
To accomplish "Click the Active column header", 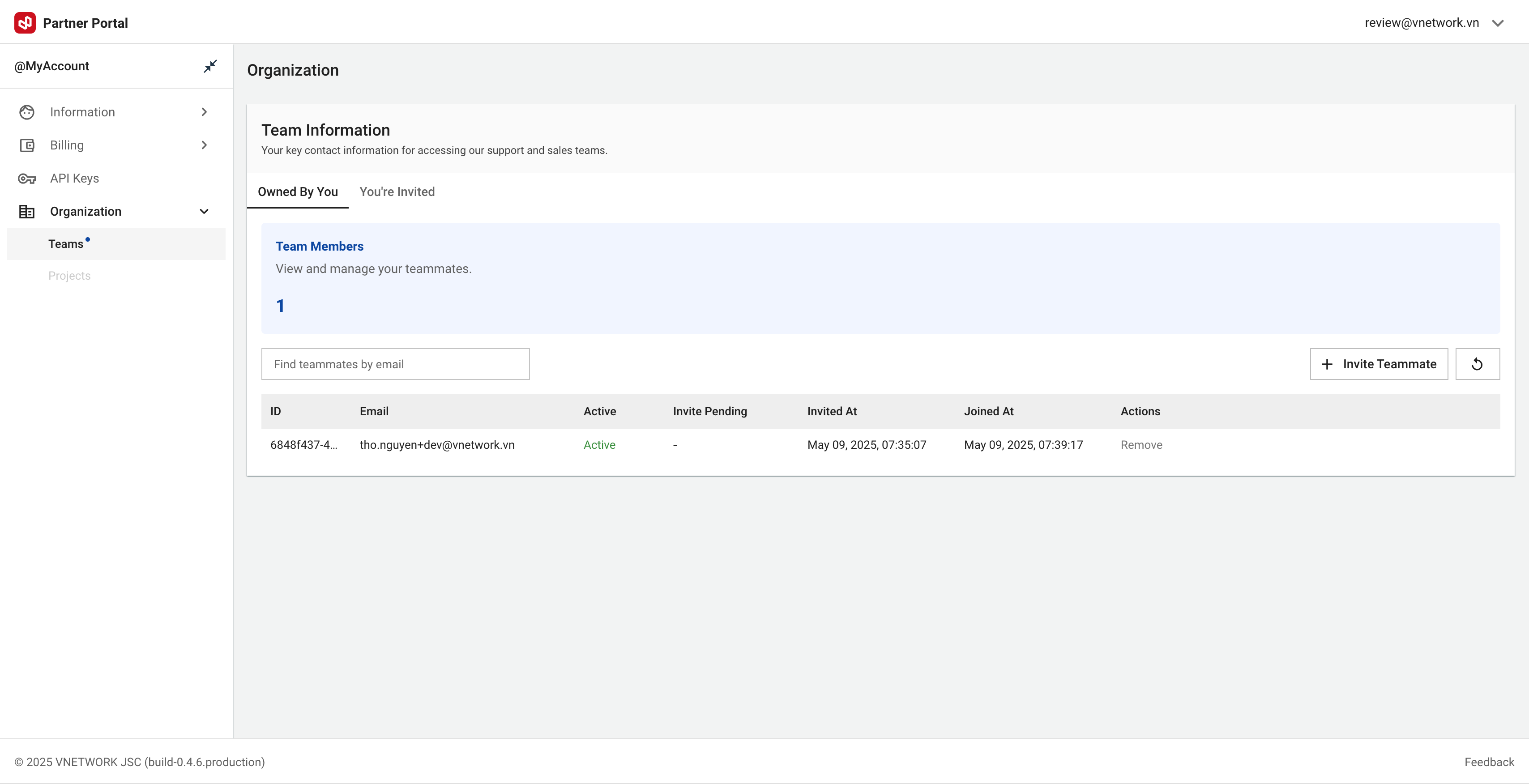I will (599, 411).
